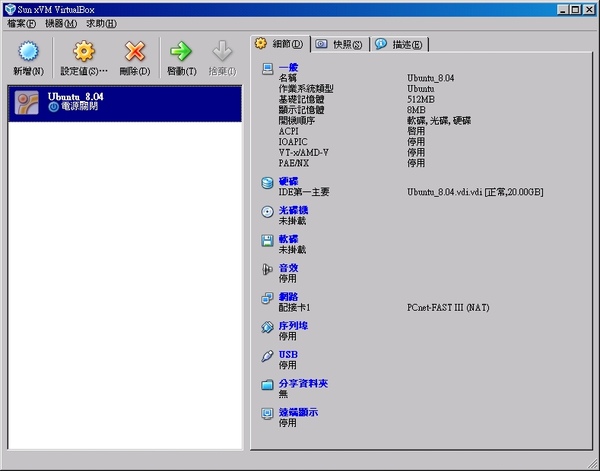Screen dimensions: 600x471
Task: Open the Network (網路) link
Action: click(x=288, y=297)
